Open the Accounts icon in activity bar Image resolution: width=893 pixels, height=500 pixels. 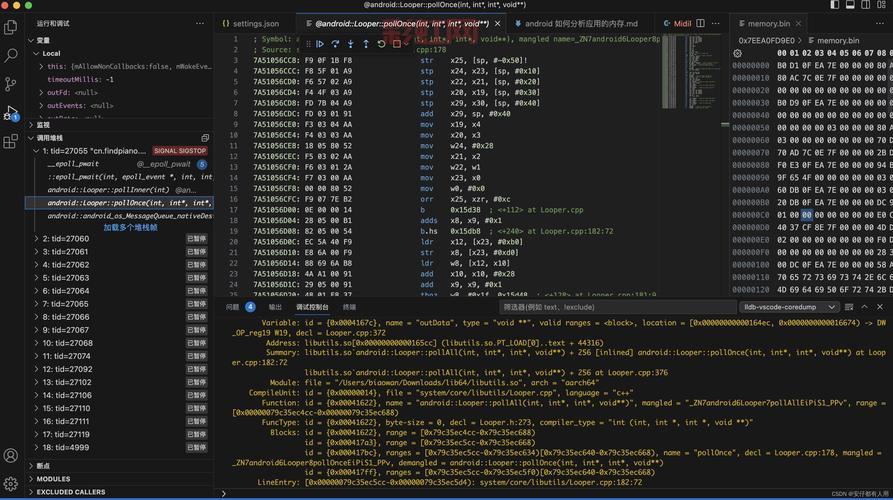(x=10, y=456)
